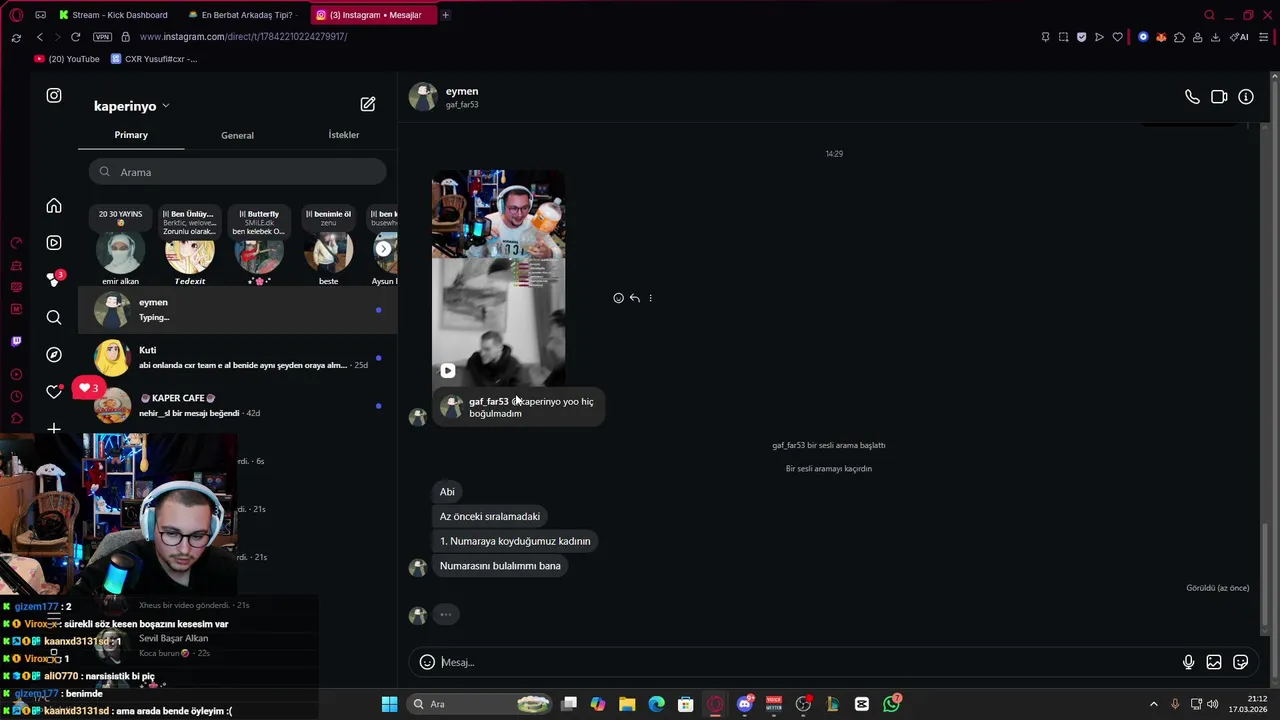The height and width of the screenshot is (720, 1280).
Task: Switch to the General inbox tab
Action: tap(237, 135)
